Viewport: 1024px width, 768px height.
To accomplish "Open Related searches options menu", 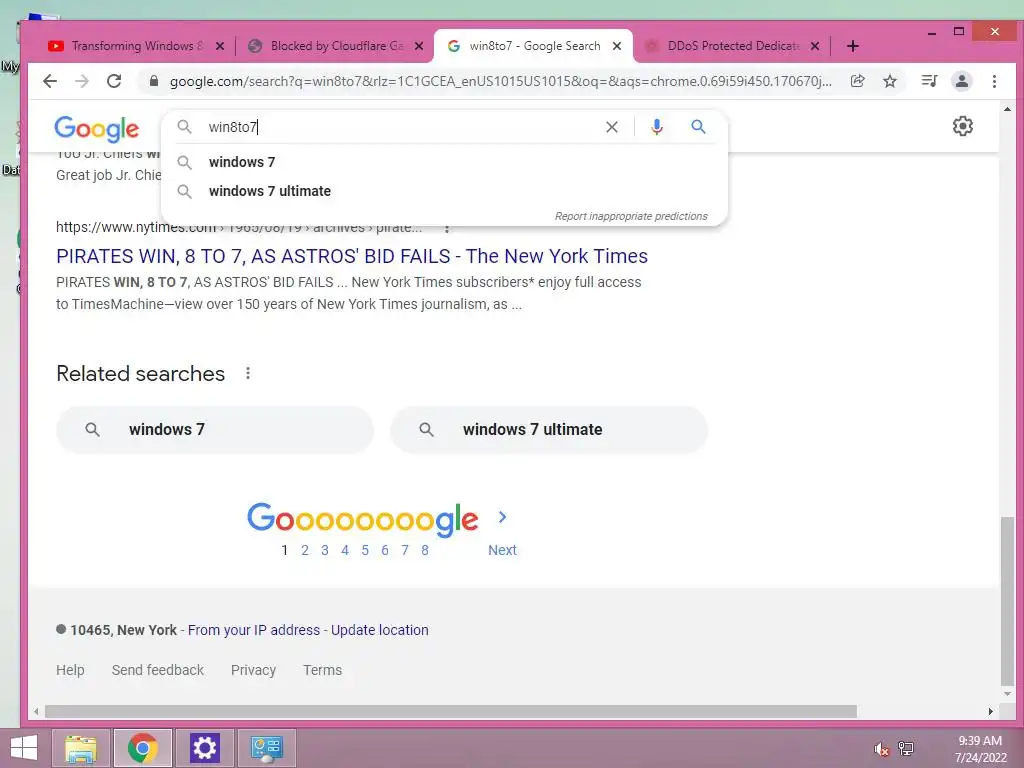I will coord(248,373).
